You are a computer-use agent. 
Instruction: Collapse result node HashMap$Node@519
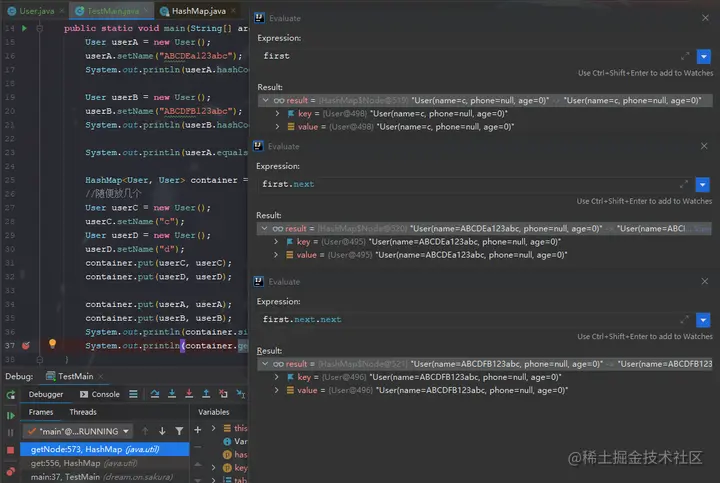coord(265,100)
